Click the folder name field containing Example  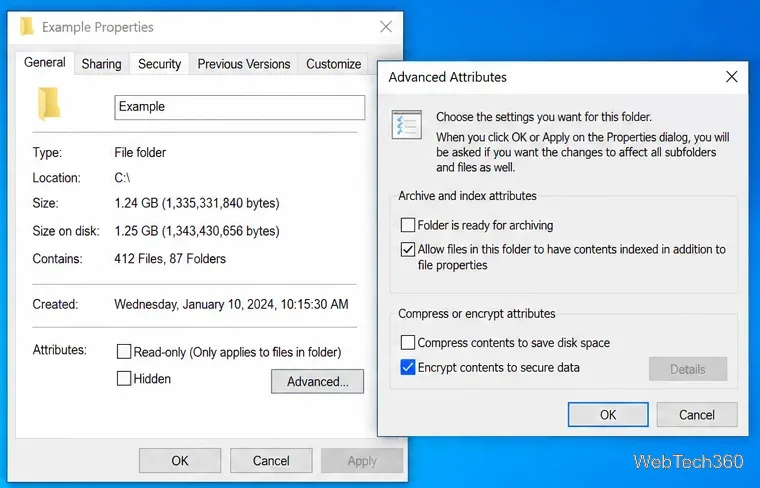(239, 107)
